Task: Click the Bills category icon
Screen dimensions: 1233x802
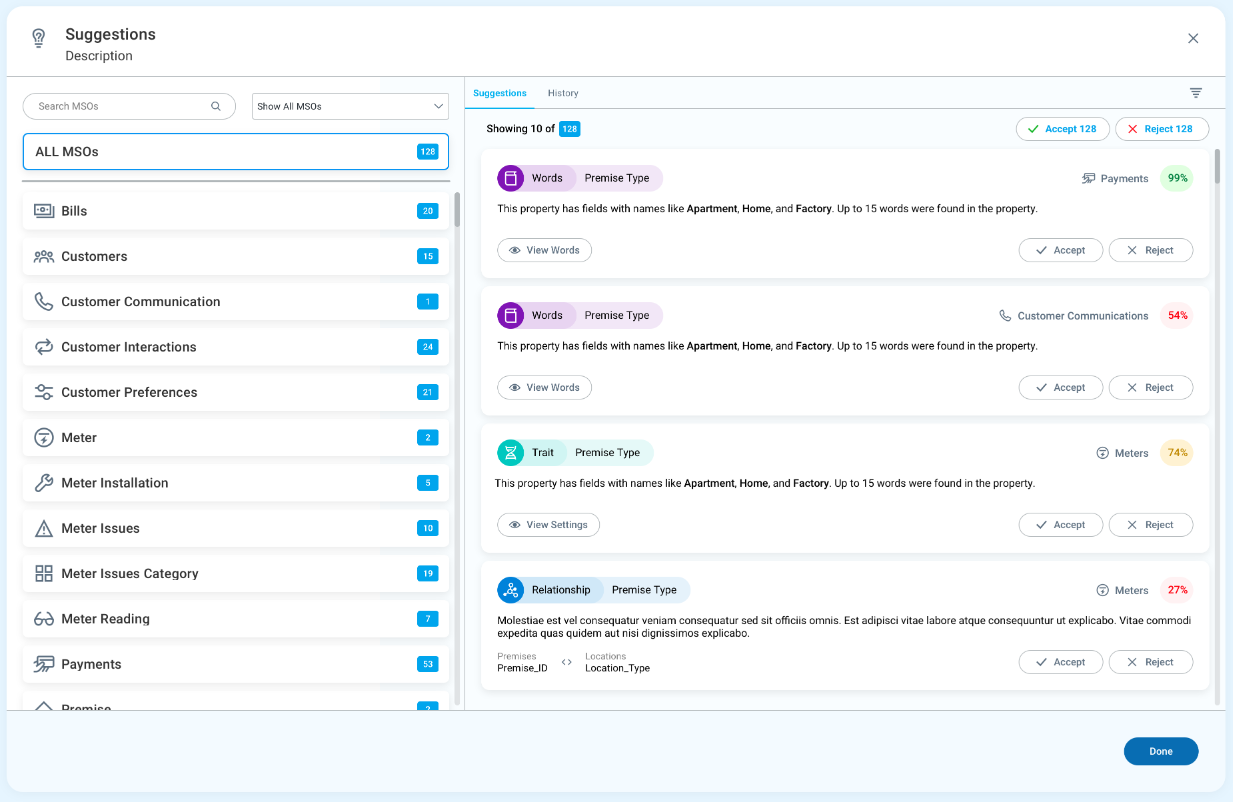Action: 44,211
